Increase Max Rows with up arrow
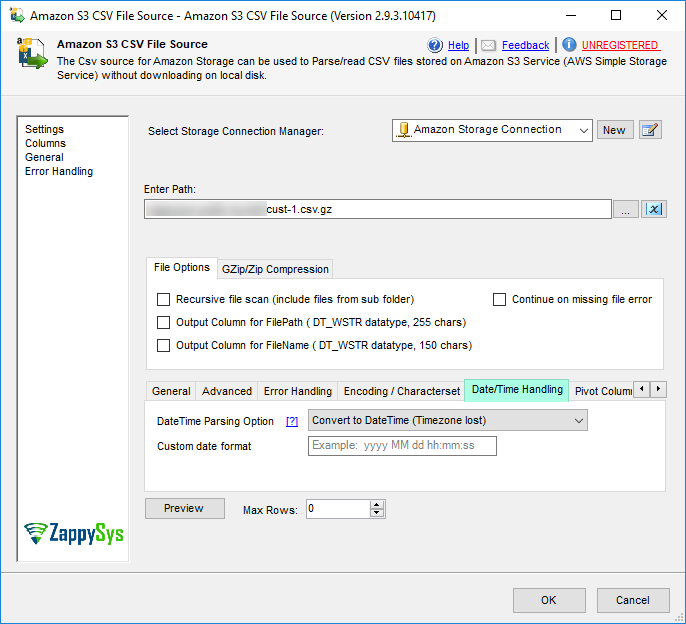 (x=377, y=505)
